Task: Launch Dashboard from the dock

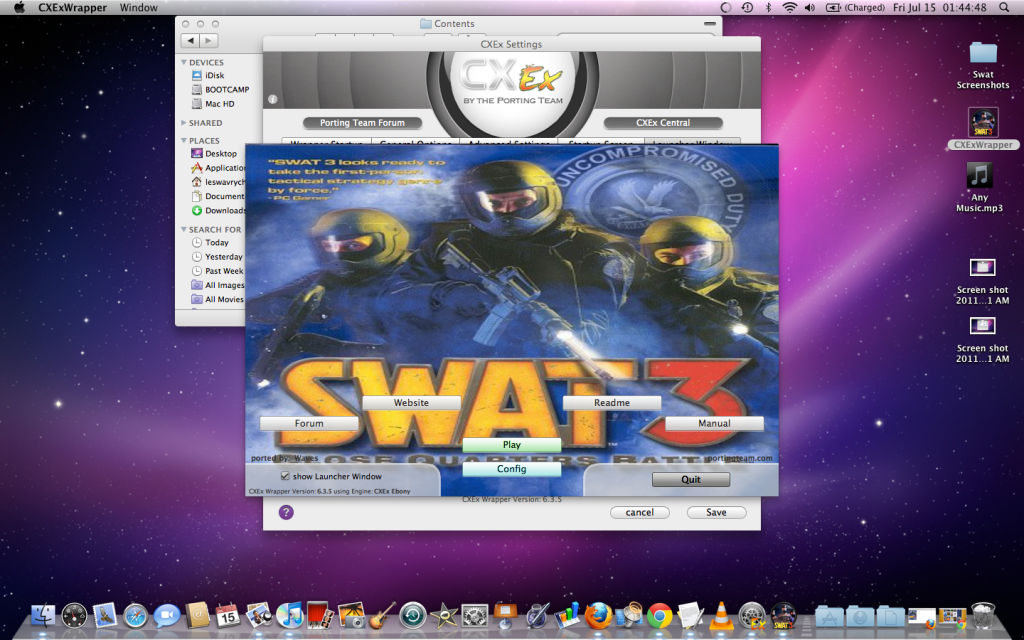Action: tap(74, 615)
